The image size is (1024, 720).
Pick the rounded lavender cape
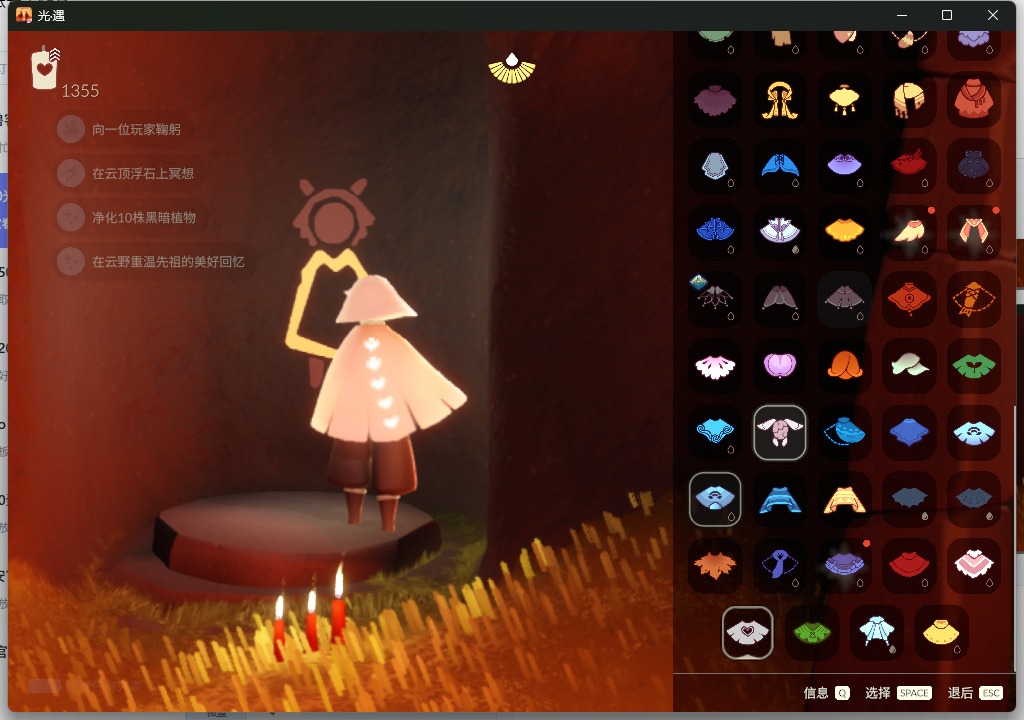[844, 163]
